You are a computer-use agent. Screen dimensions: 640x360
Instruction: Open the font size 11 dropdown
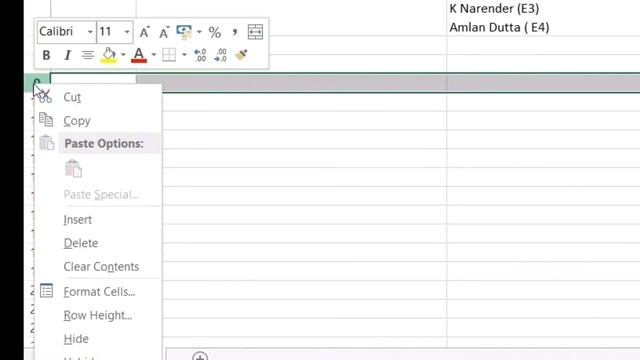[127, 32]
